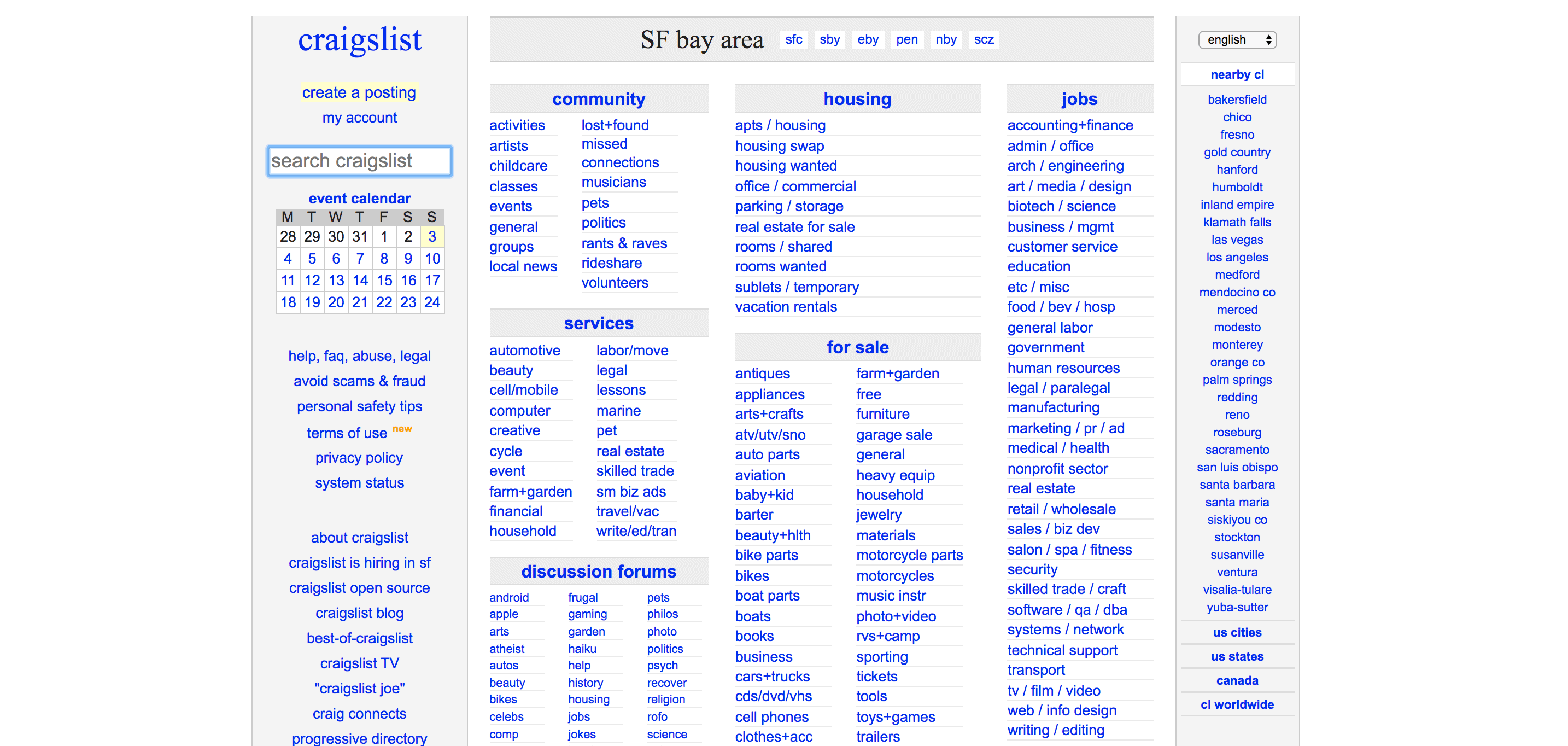Pick day 15 in the event calendar
The image size is (1568, 746).
click(x=383, y=280)
